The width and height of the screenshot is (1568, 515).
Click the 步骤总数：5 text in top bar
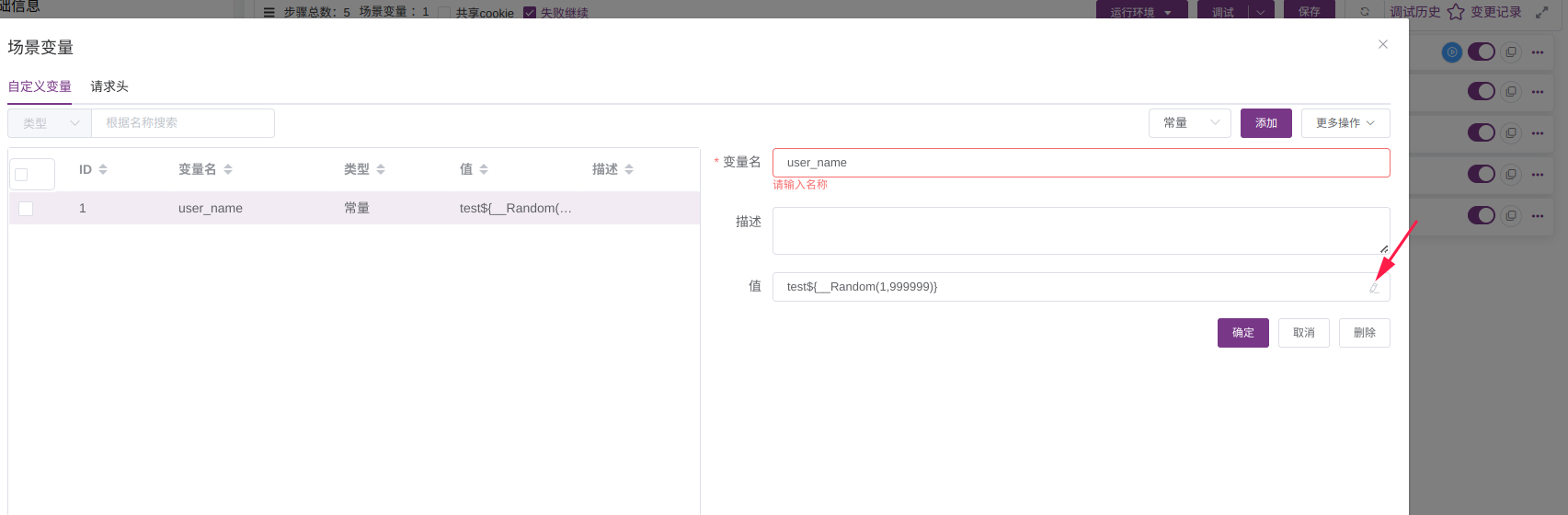317,13
